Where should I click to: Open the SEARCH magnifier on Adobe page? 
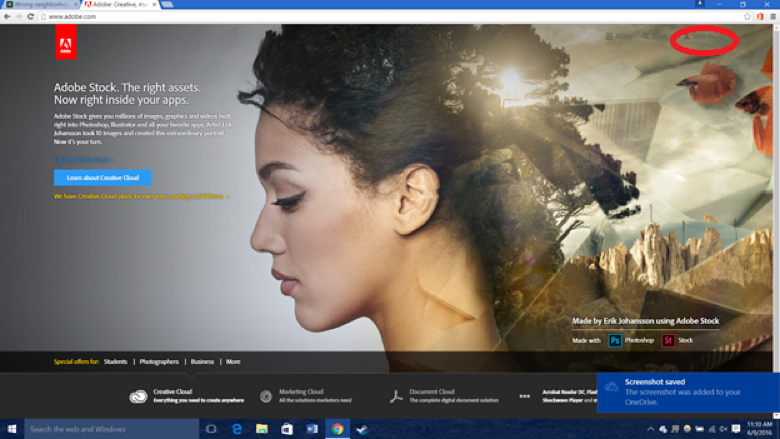coord(656,36)
